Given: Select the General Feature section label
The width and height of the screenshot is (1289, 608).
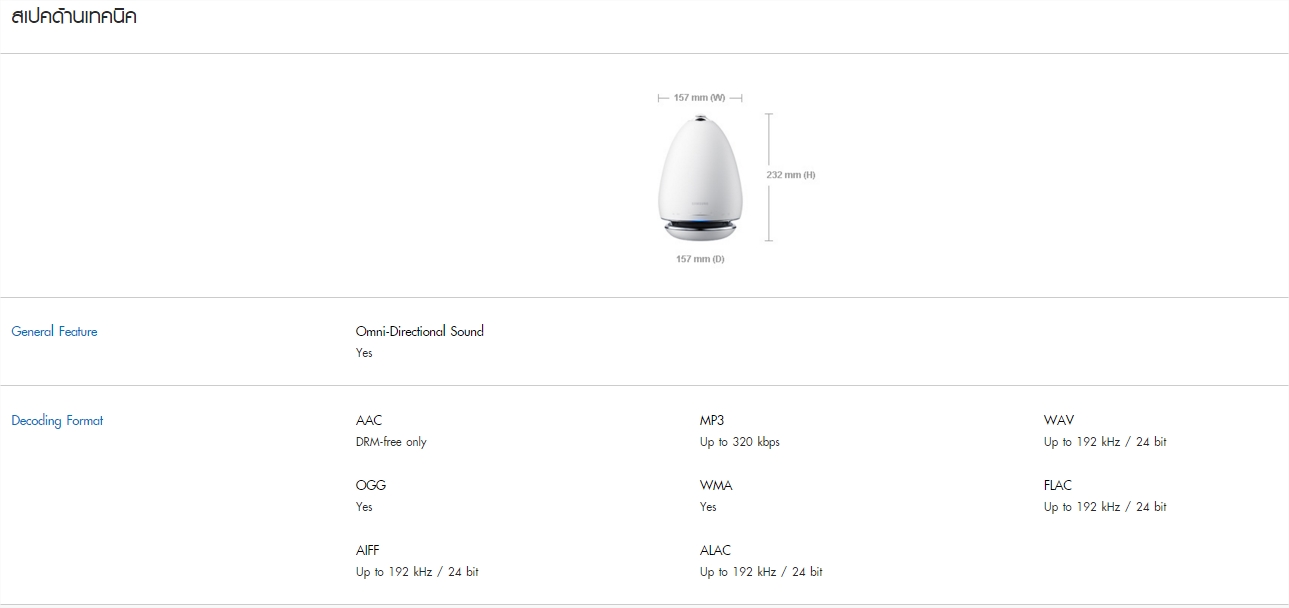Looking at the screenshot, I should pyautogui.click(x=54, y=331).
